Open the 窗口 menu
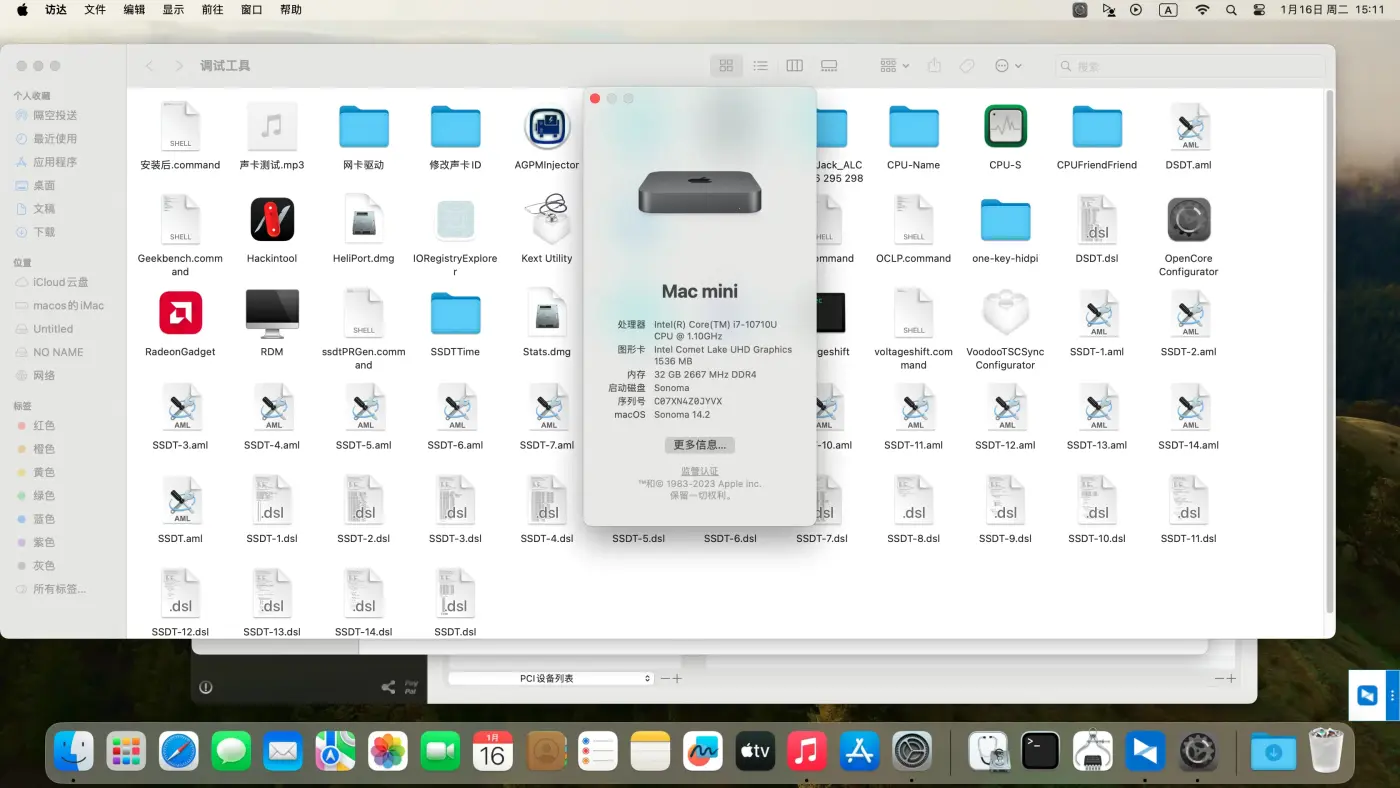Image resolution: width=1400 pixels, height=788 pixels. point(250,9)
